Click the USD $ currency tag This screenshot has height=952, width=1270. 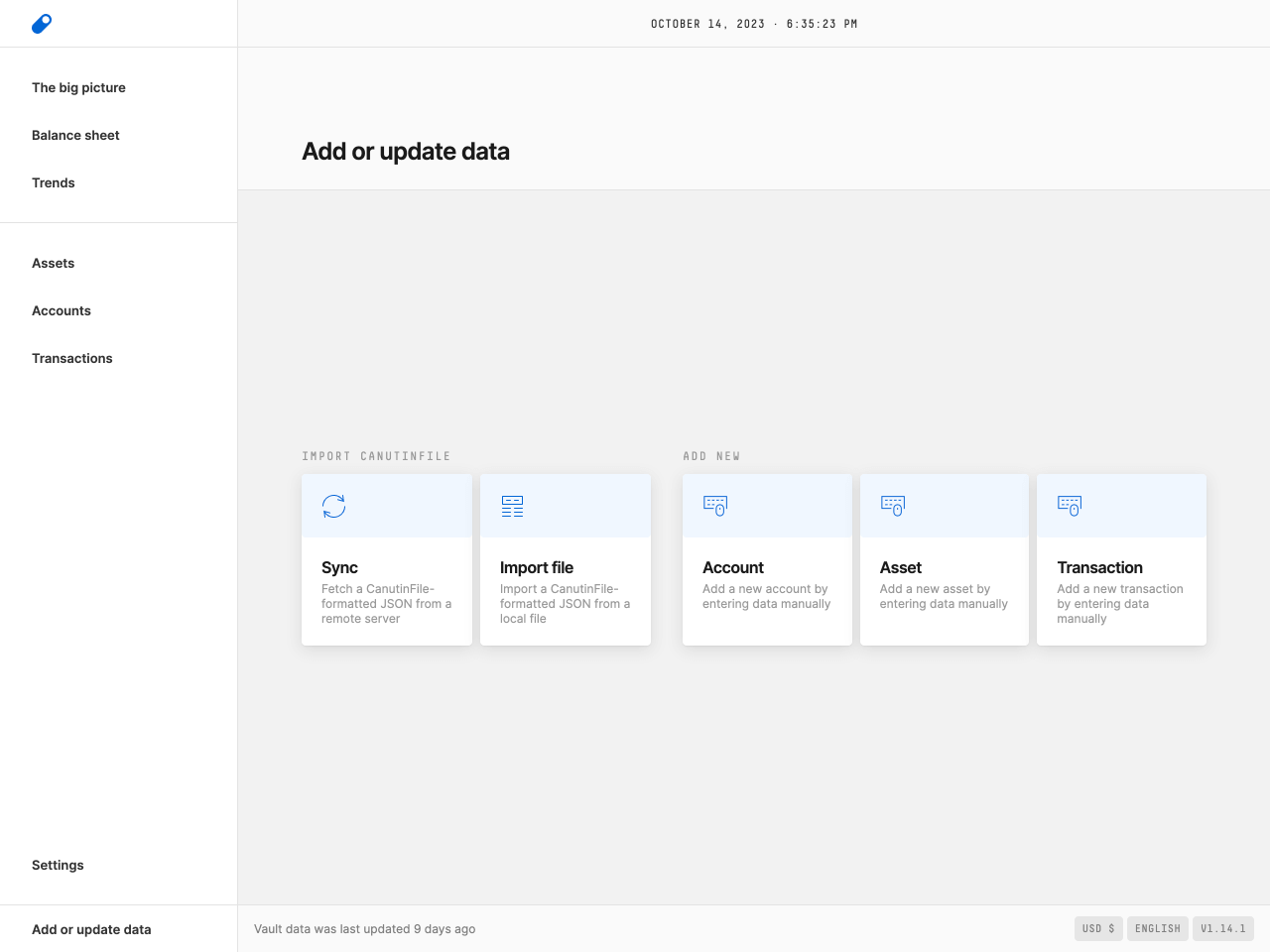point(1098,928)
